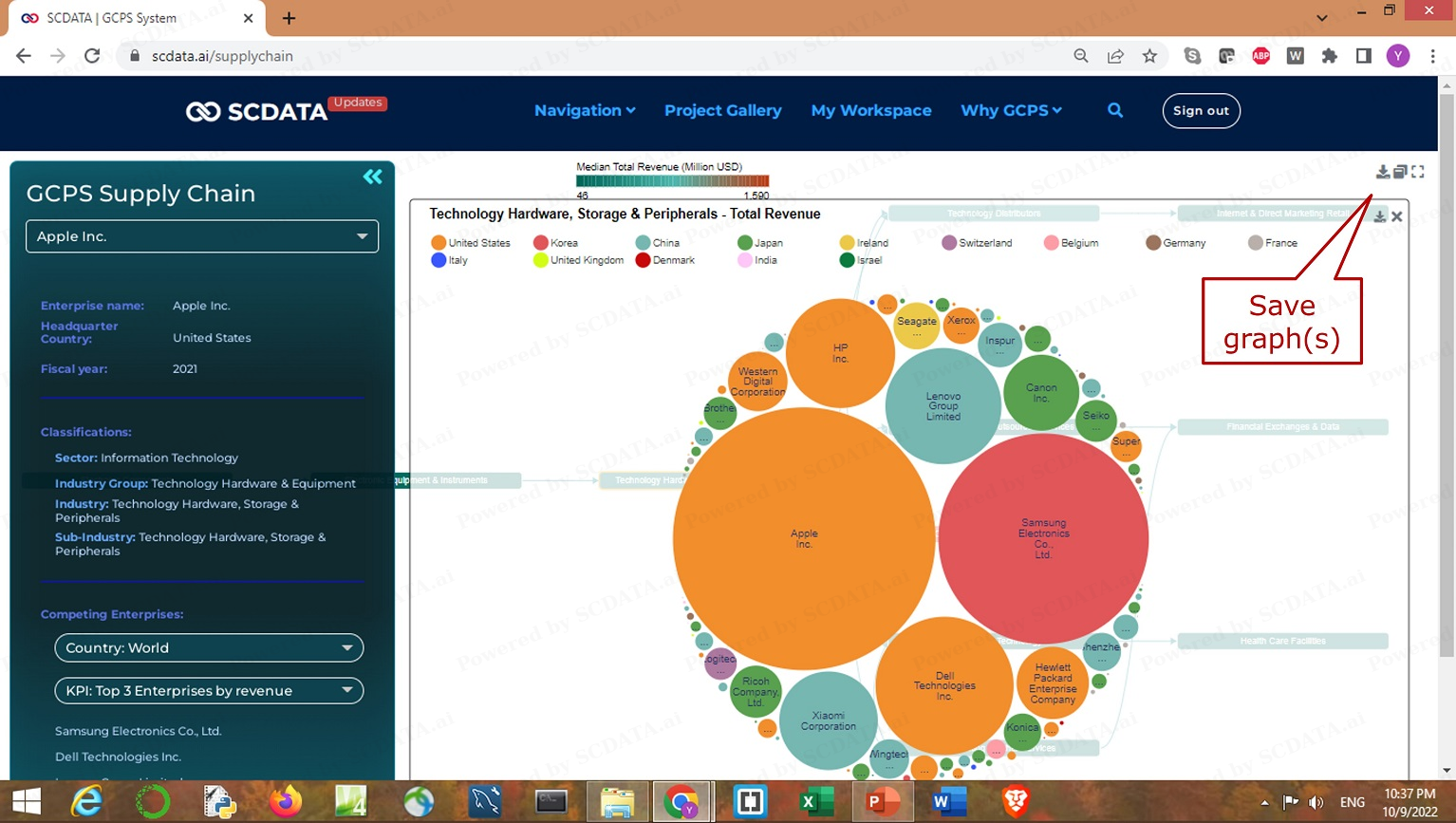Go to Project Gallery
The height and width of the screenshot is (823, 1456).
[723, 110]
